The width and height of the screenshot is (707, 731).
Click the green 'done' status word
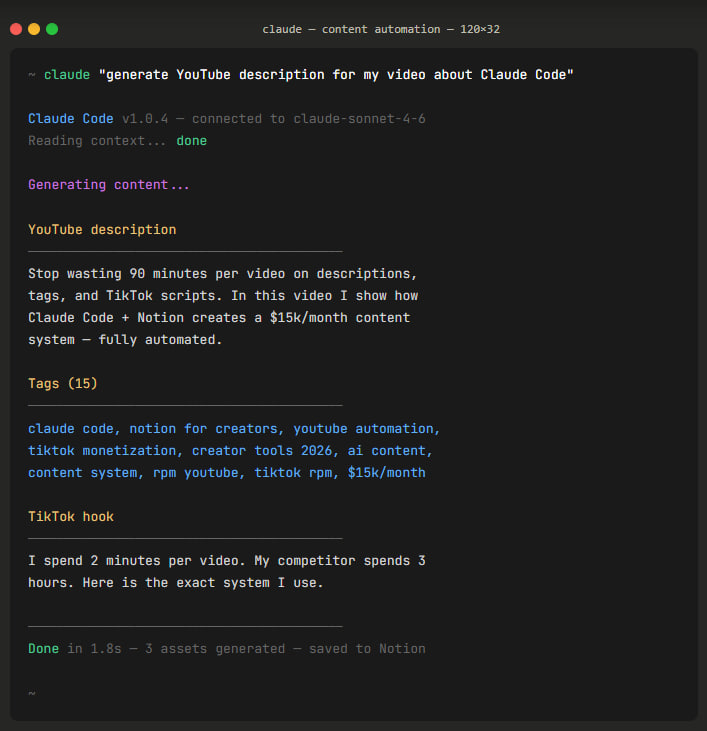[x=192, y=141]
